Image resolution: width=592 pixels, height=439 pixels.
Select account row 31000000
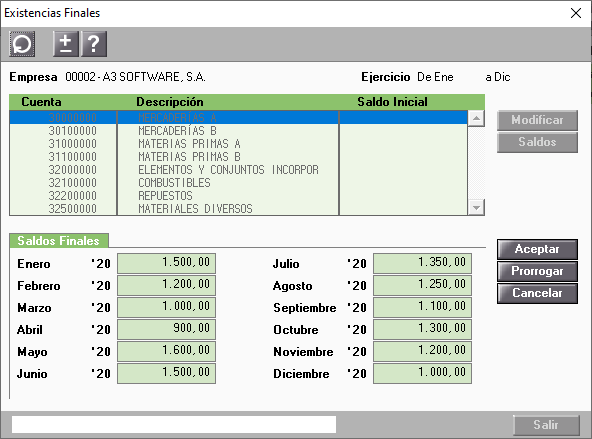238,144
